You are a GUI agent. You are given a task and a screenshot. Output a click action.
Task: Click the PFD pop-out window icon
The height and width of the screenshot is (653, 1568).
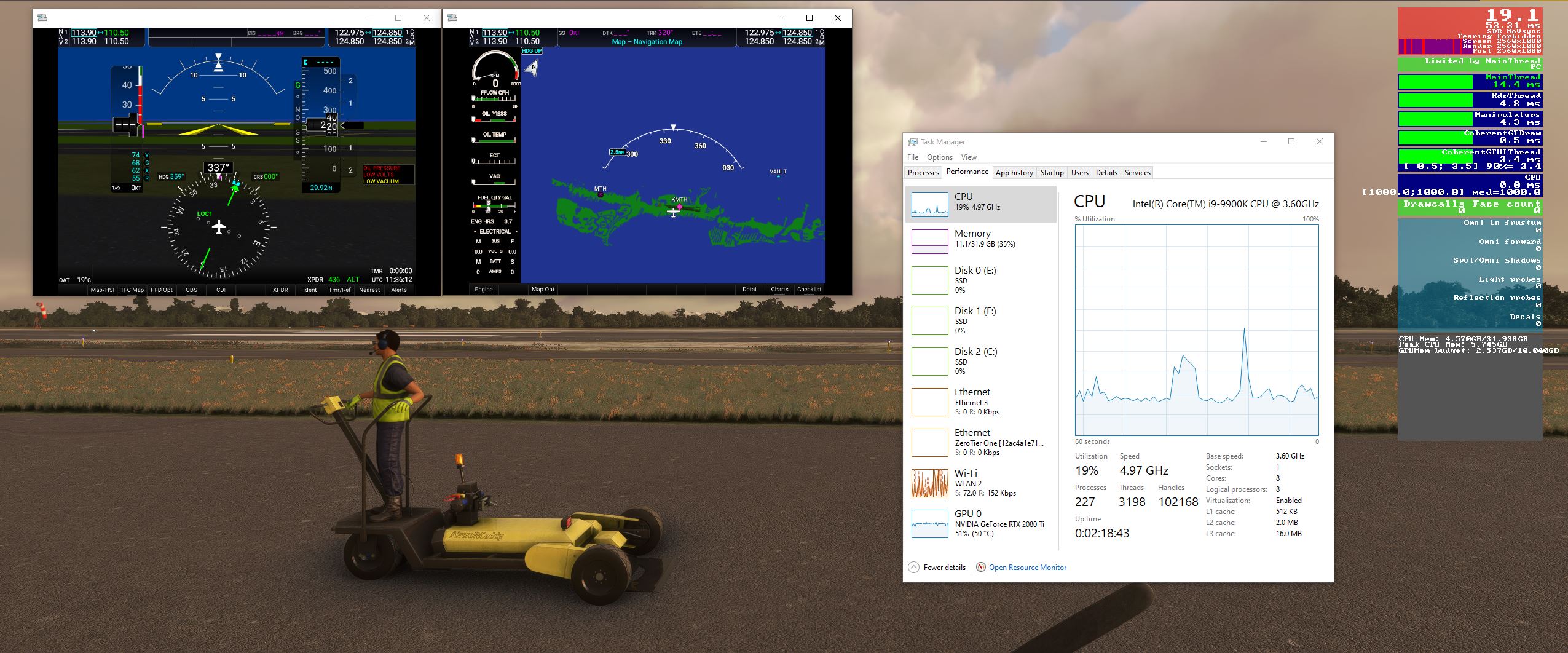(42, 18)
